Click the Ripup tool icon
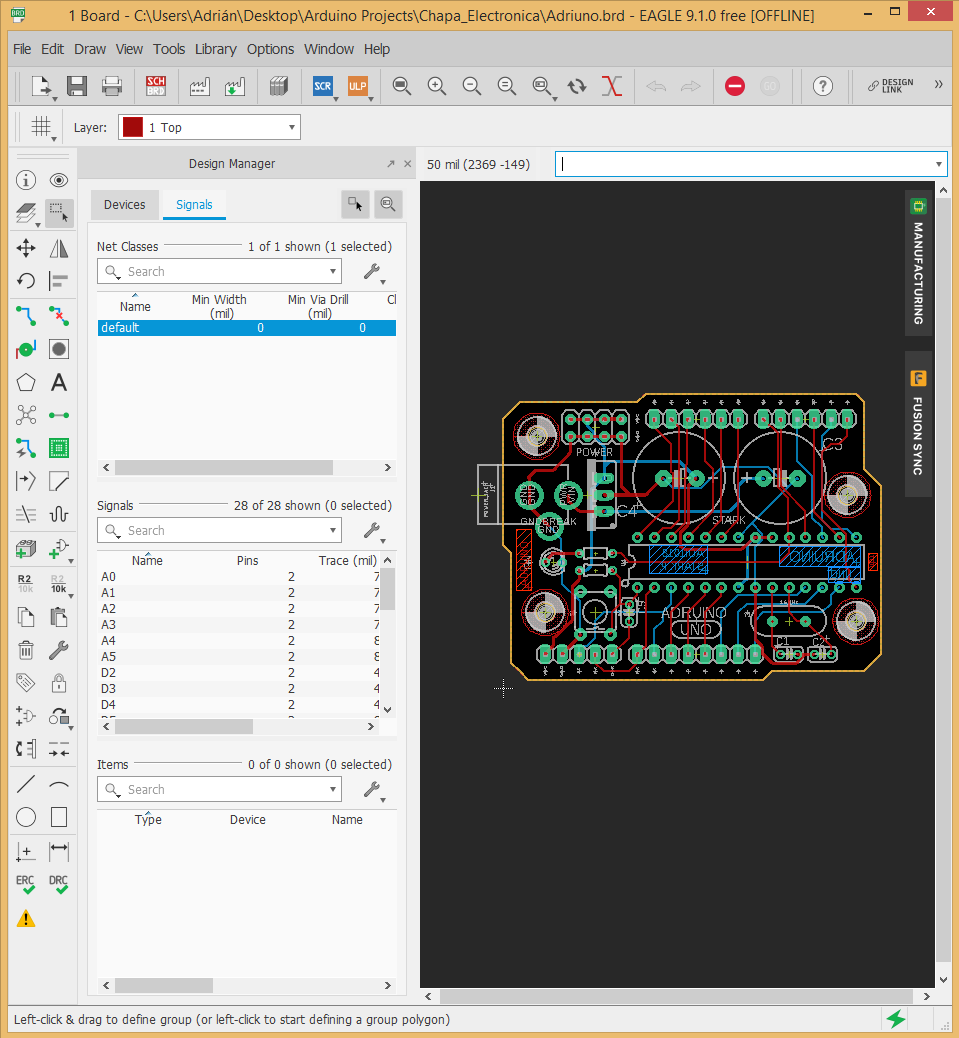This screenshot has height=1038, width=959. [x=59, y=316]
